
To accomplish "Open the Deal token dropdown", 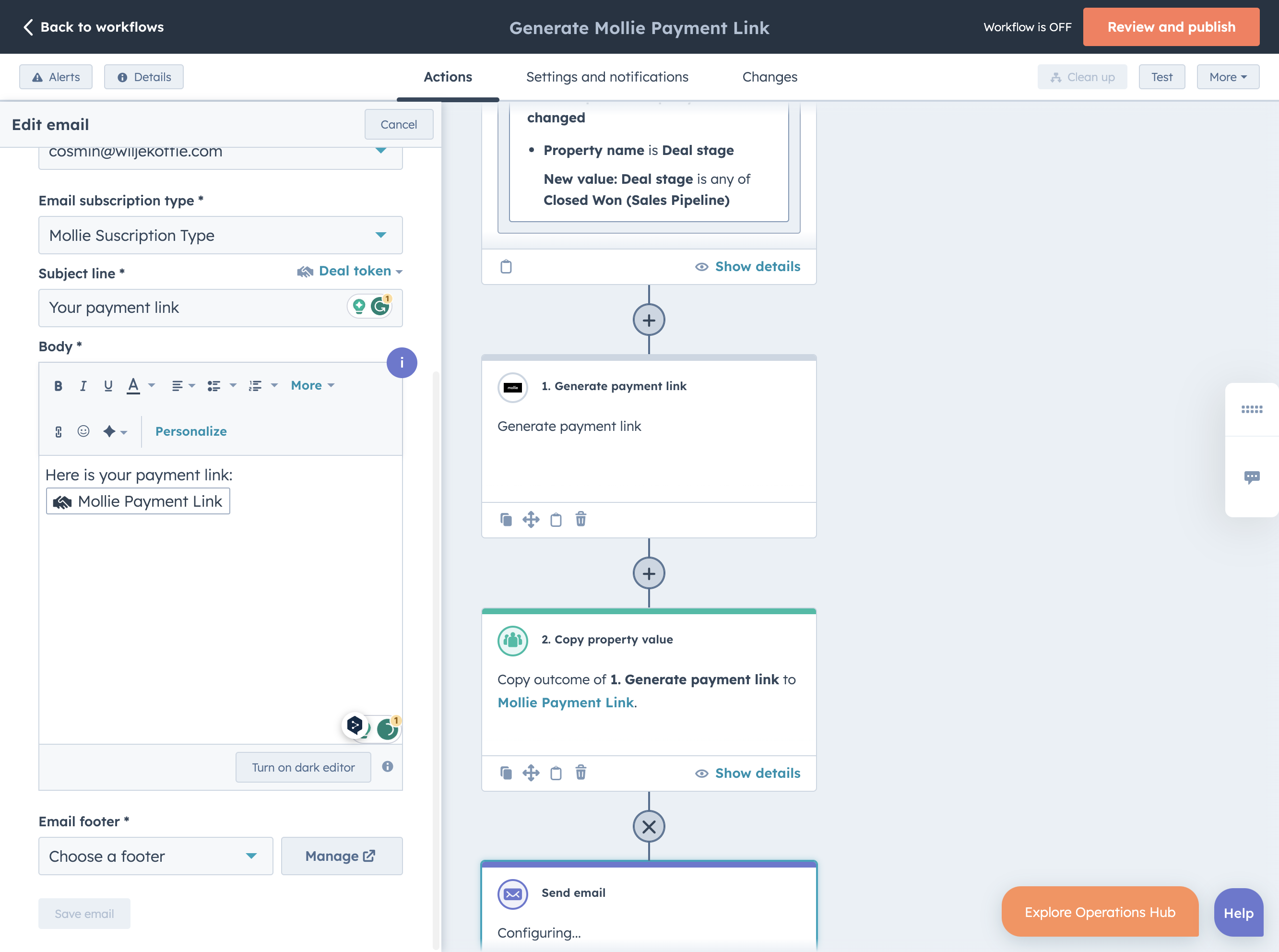I will [350, 271].
